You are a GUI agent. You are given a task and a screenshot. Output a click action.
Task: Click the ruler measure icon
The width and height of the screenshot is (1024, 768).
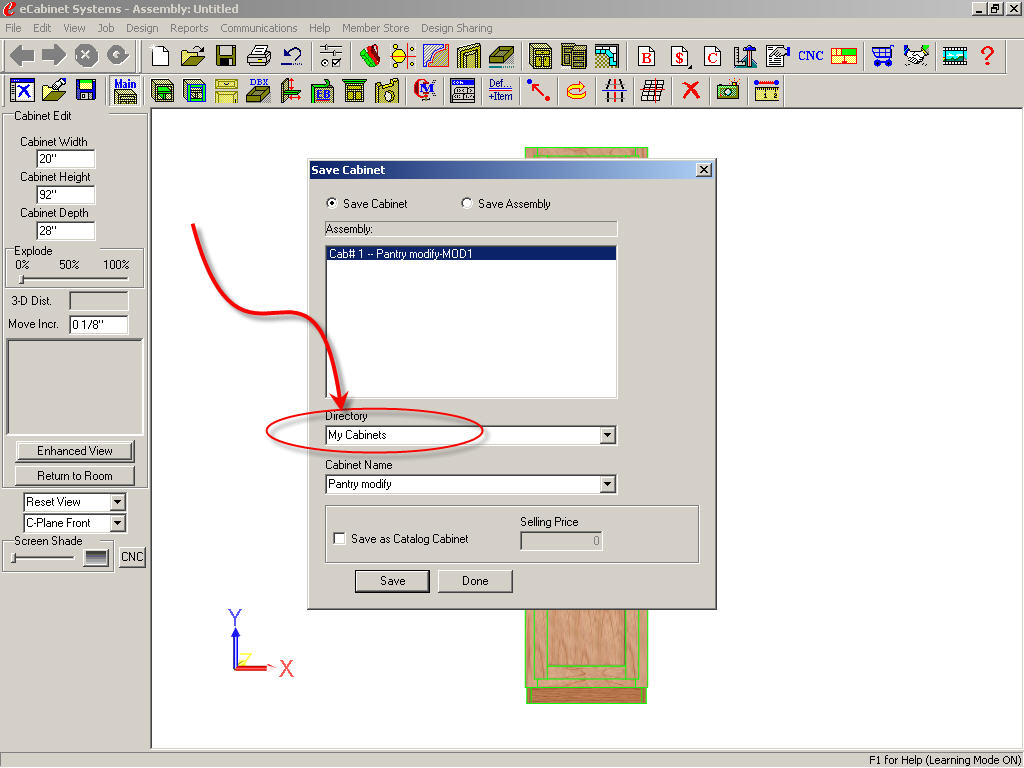(766, 91)
